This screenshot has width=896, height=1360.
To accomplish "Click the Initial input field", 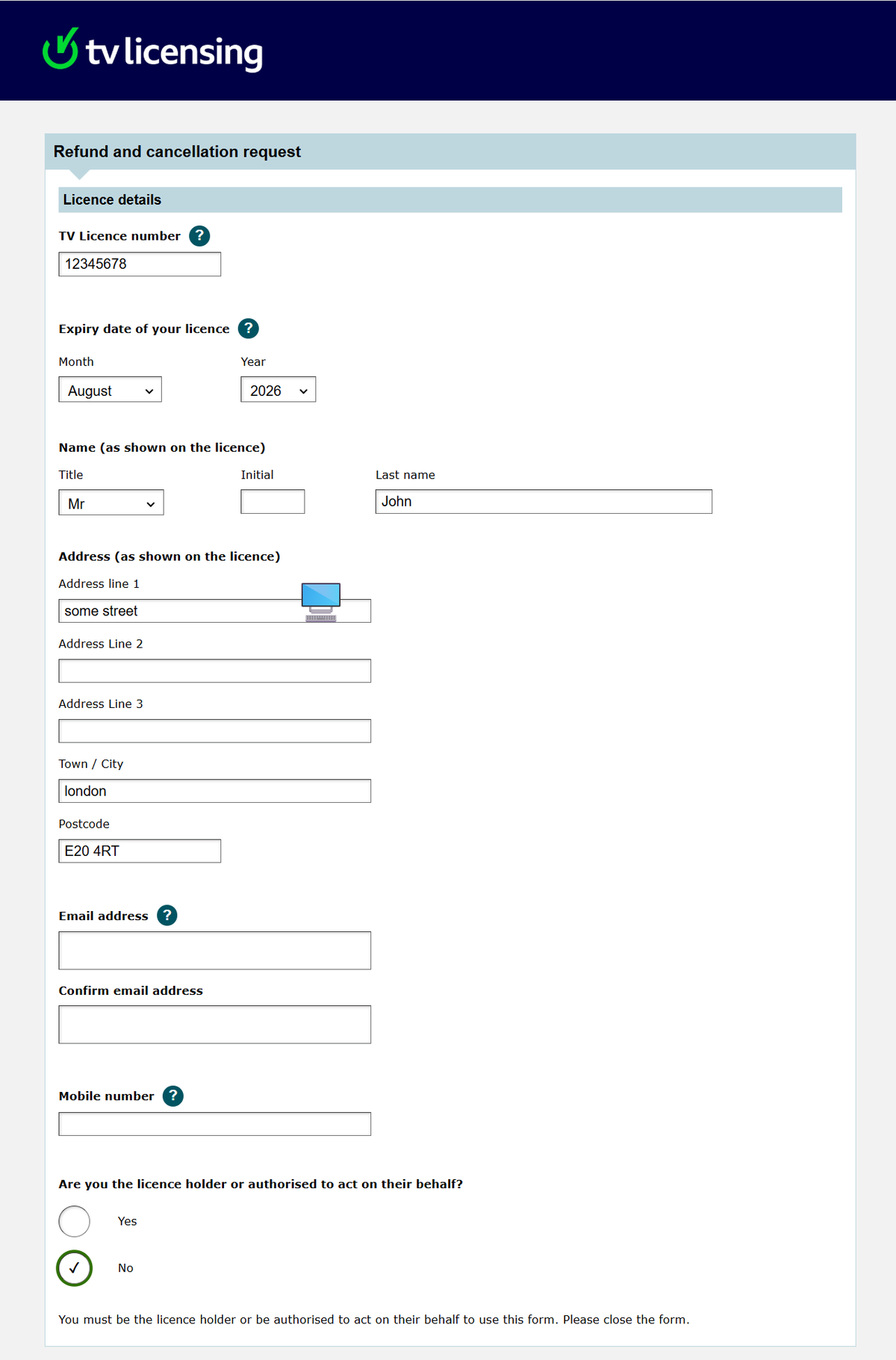I will (273, 502).
